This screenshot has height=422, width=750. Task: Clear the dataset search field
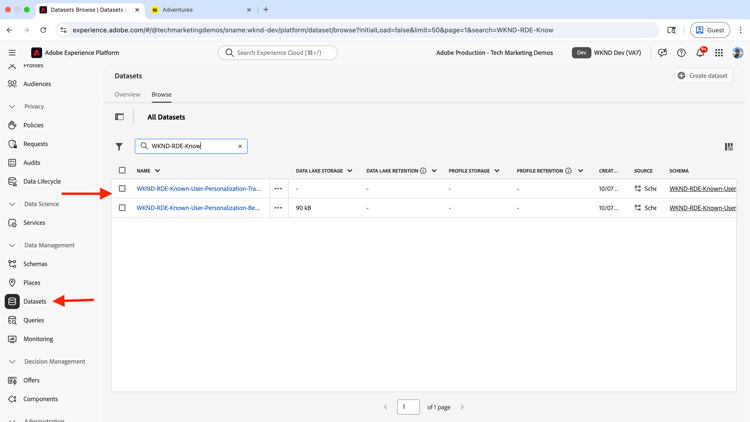240,146
